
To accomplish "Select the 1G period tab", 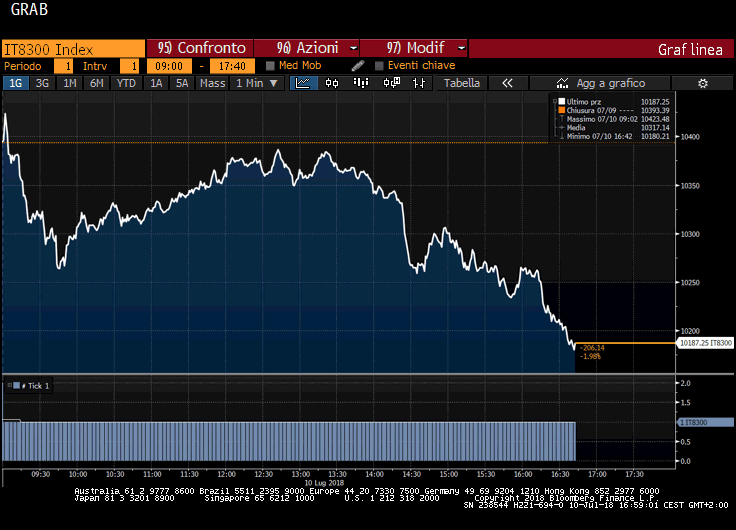I will 15,83.
